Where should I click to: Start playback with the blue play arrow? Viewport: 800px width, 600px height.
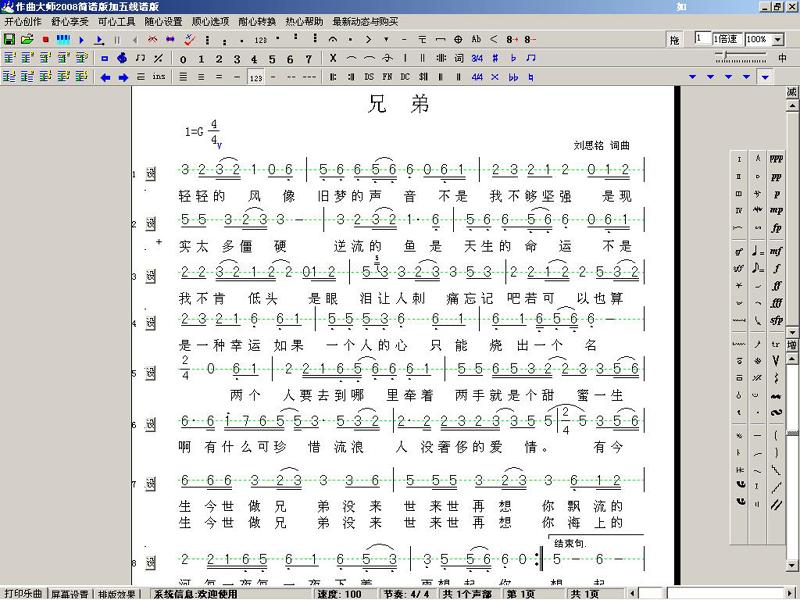click(x=81, y=39)
